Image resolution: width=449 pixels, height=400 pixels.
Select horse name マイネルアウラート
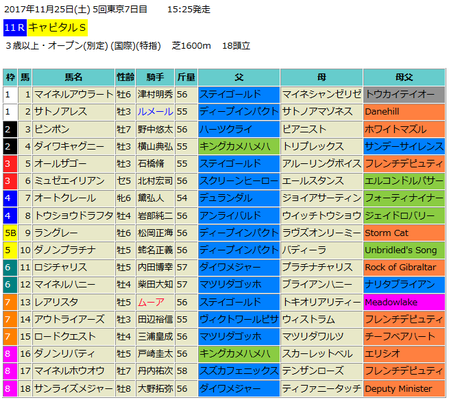[73, 95]
